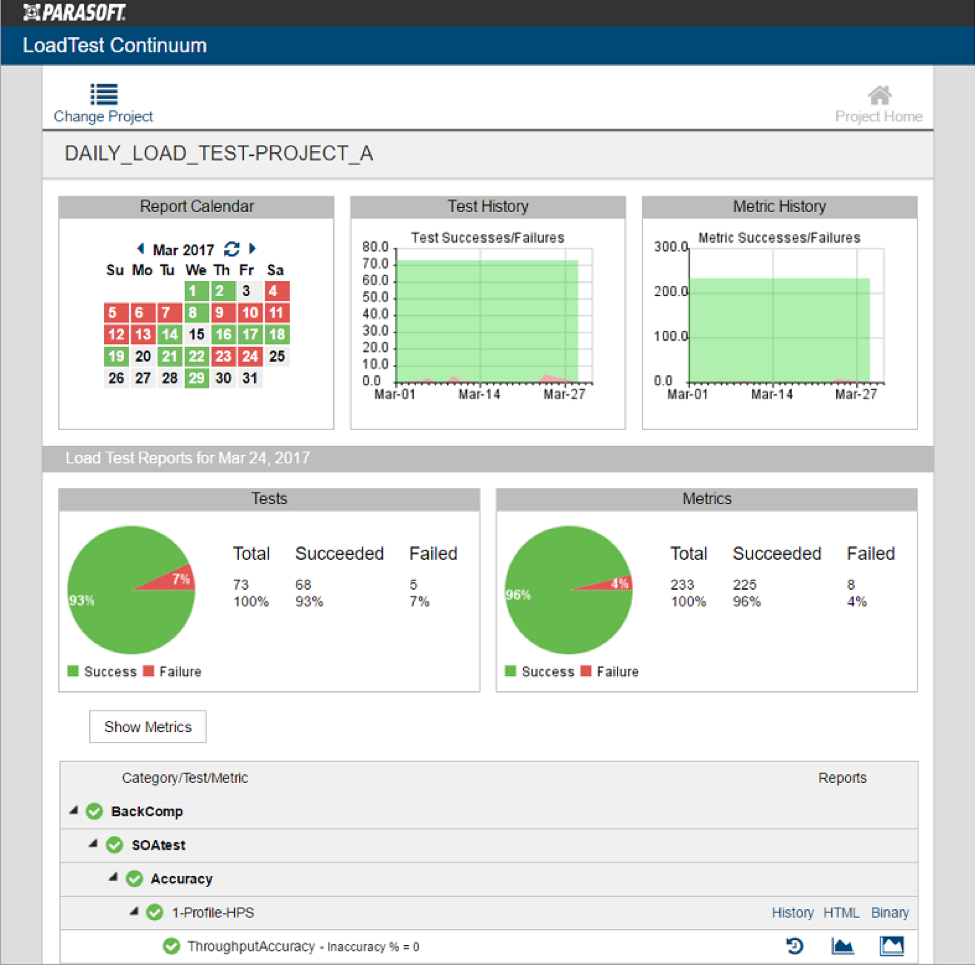Click SOAtest green success status icon
975x965 pixels.
[114, 845]
